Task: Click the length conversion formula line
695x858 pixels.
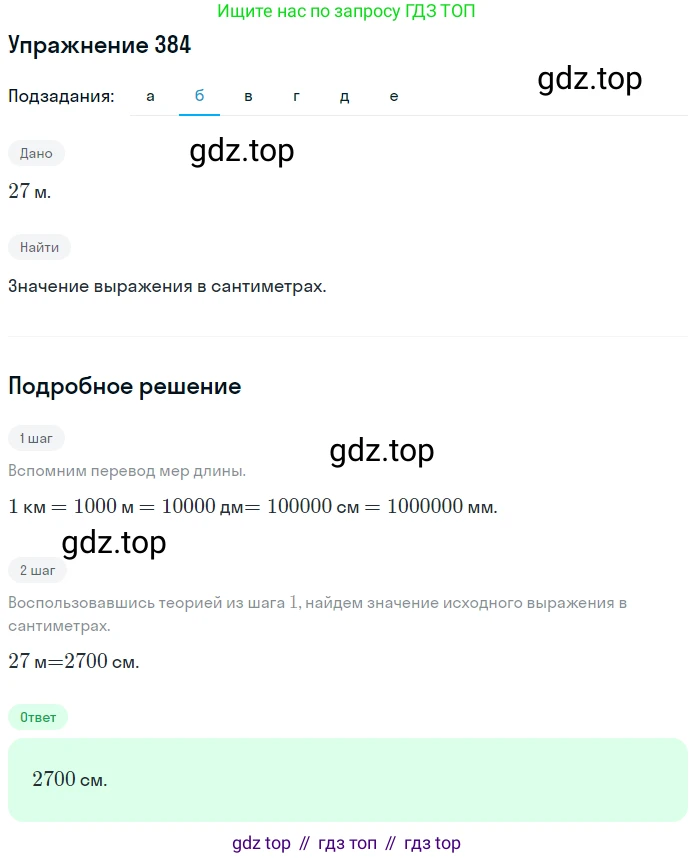Action: click(253, 506)
